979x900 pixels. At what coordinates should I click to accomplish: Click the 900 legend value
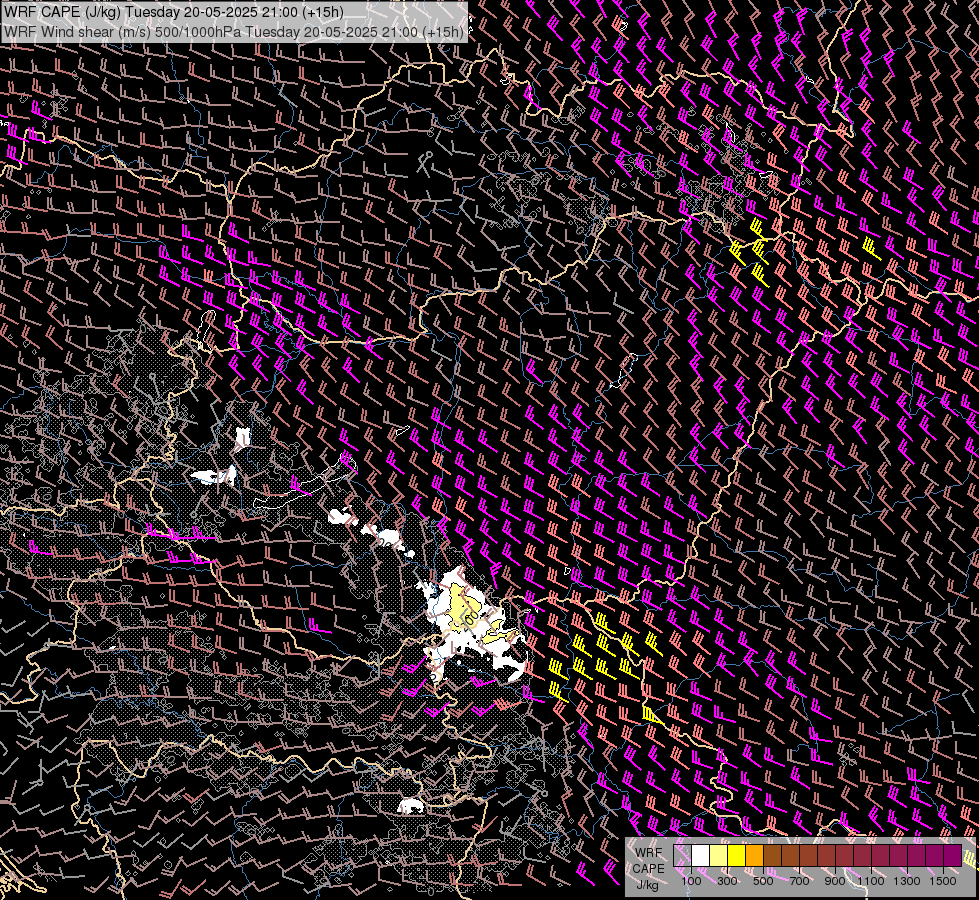click(x=835, y=881)
